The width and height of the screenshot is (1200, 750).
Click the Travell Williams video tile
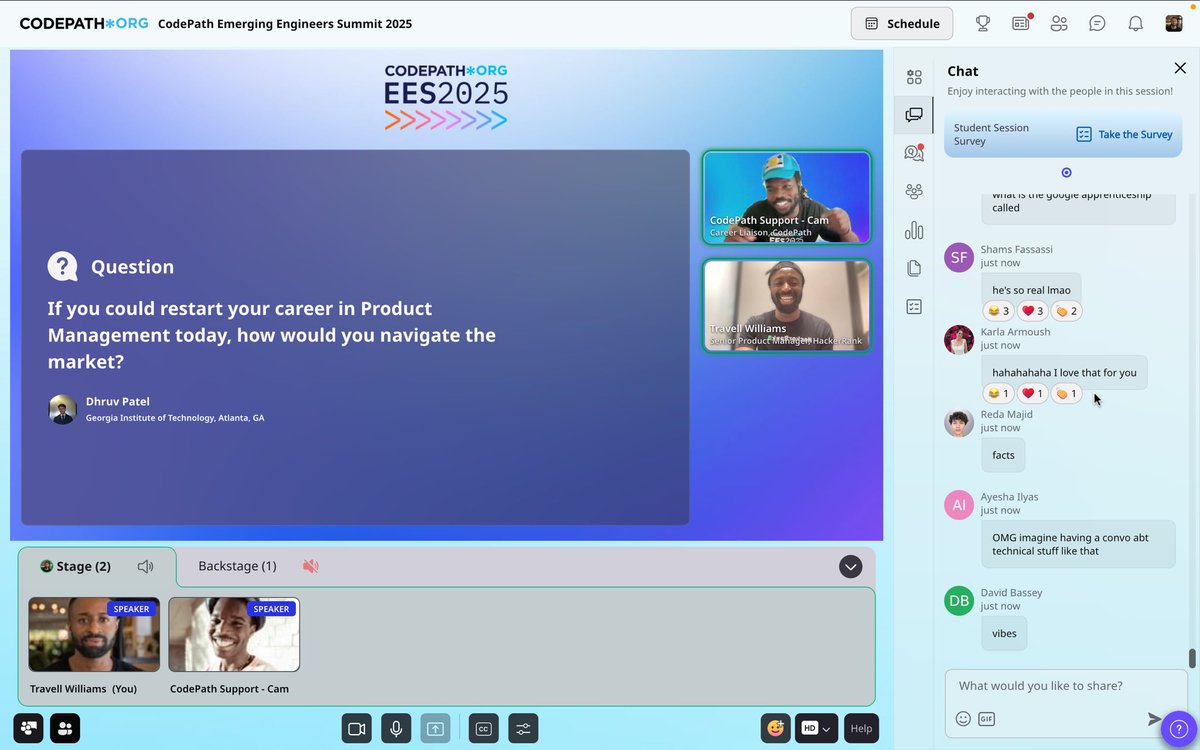click(787, 305)
